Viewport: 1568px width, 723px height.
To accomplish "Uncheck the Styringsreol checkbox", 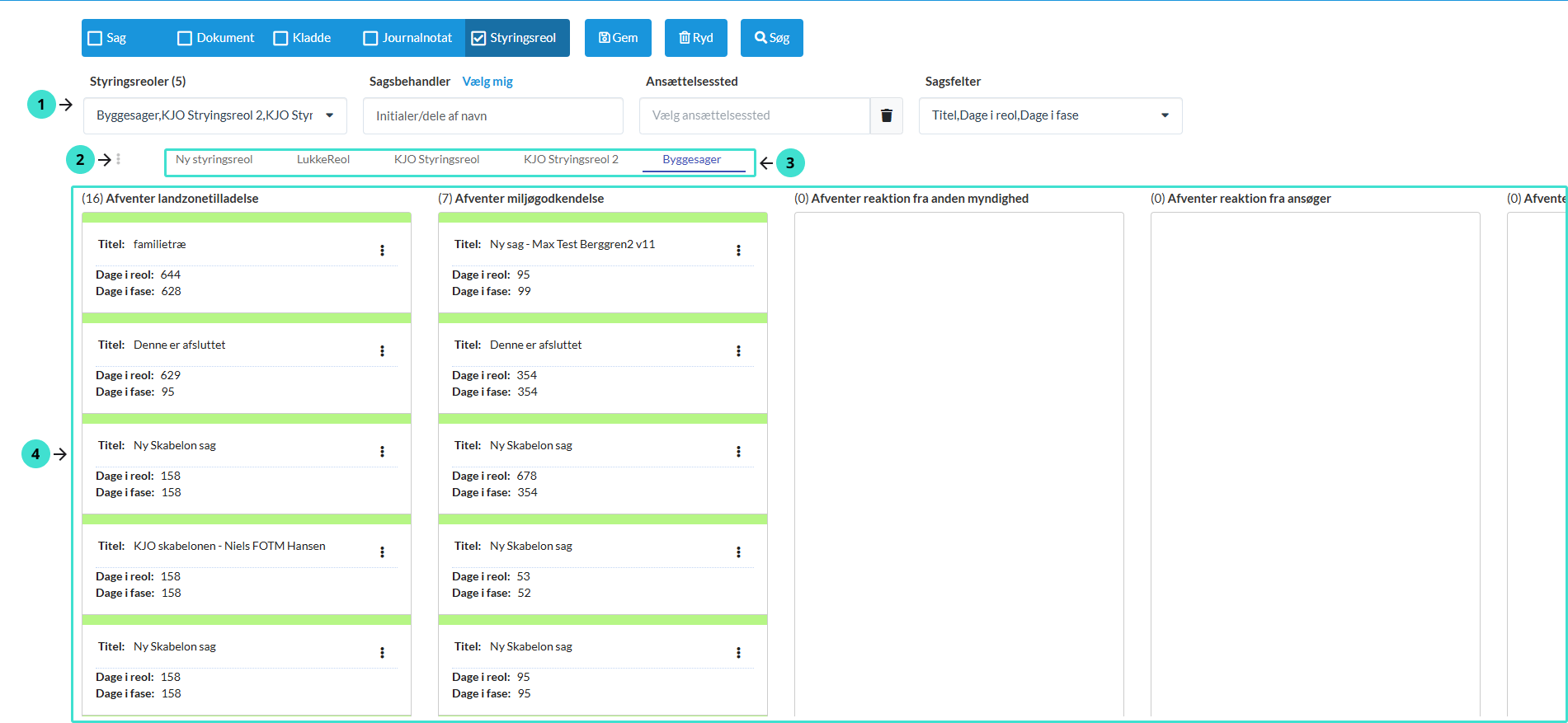I will (478, 38).
